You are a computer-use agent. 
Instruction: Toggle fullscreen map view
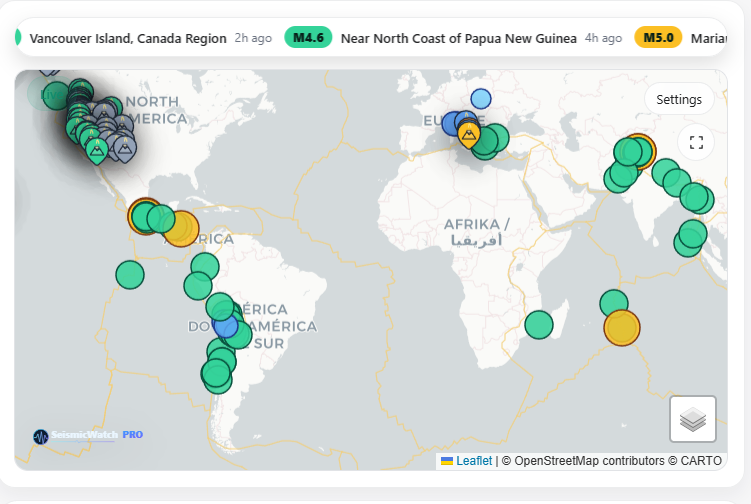coord(696,142)
